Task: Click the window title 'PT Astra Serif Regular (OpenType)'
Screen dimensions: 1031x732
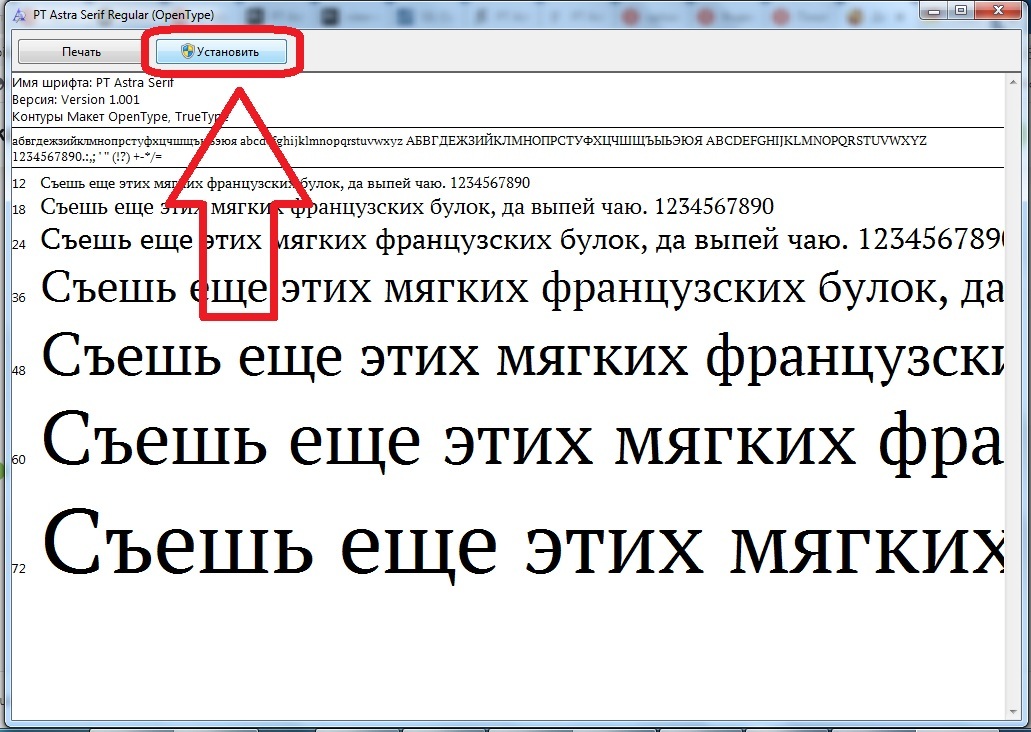Action: [x=124, y=14]
